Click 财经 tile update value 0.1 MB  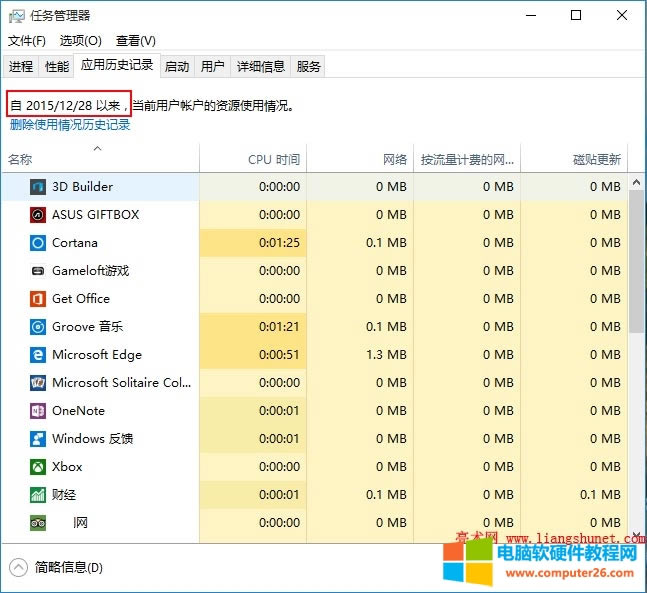[600, 495]
